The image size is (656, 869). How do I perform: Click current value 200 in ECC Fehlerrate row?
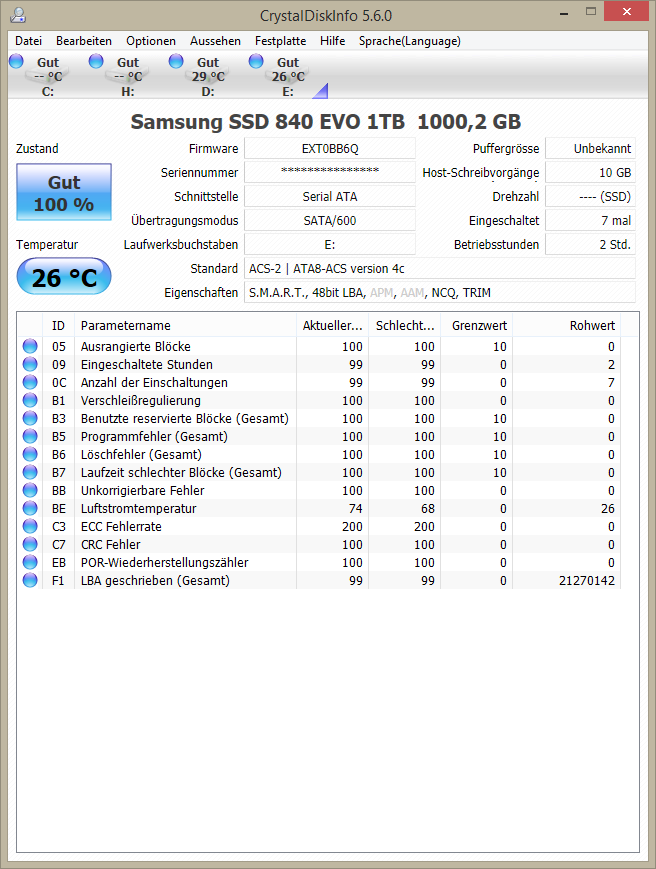pyautogui.click(x=352, y=526)
